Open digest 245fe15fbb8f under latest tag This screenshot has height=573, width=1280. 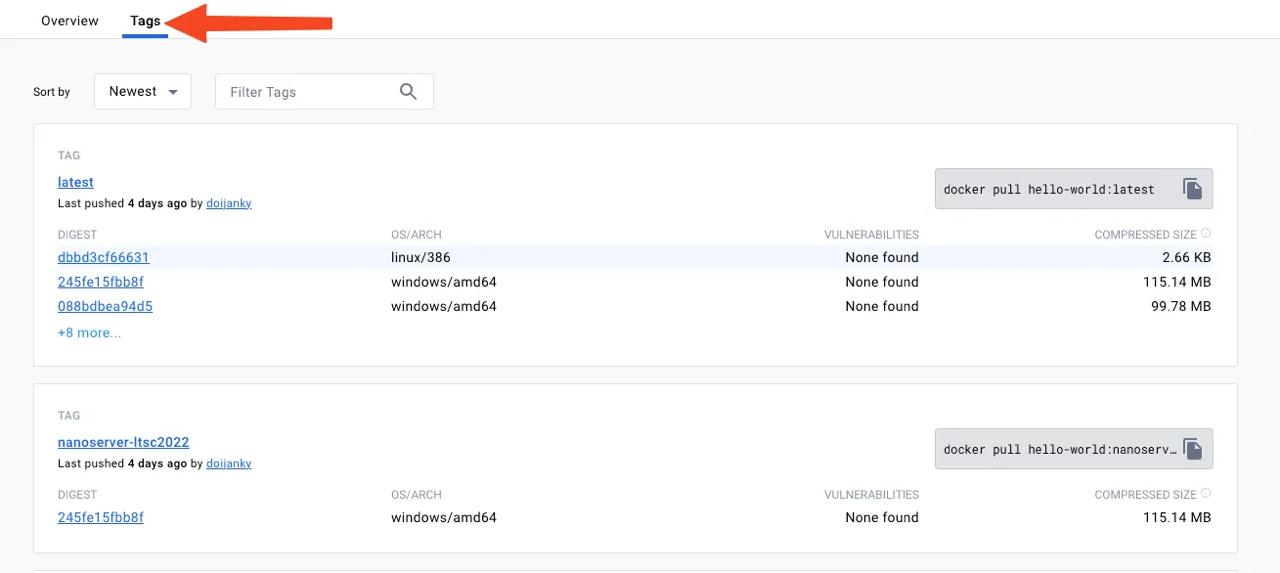[x=101, y=282]
